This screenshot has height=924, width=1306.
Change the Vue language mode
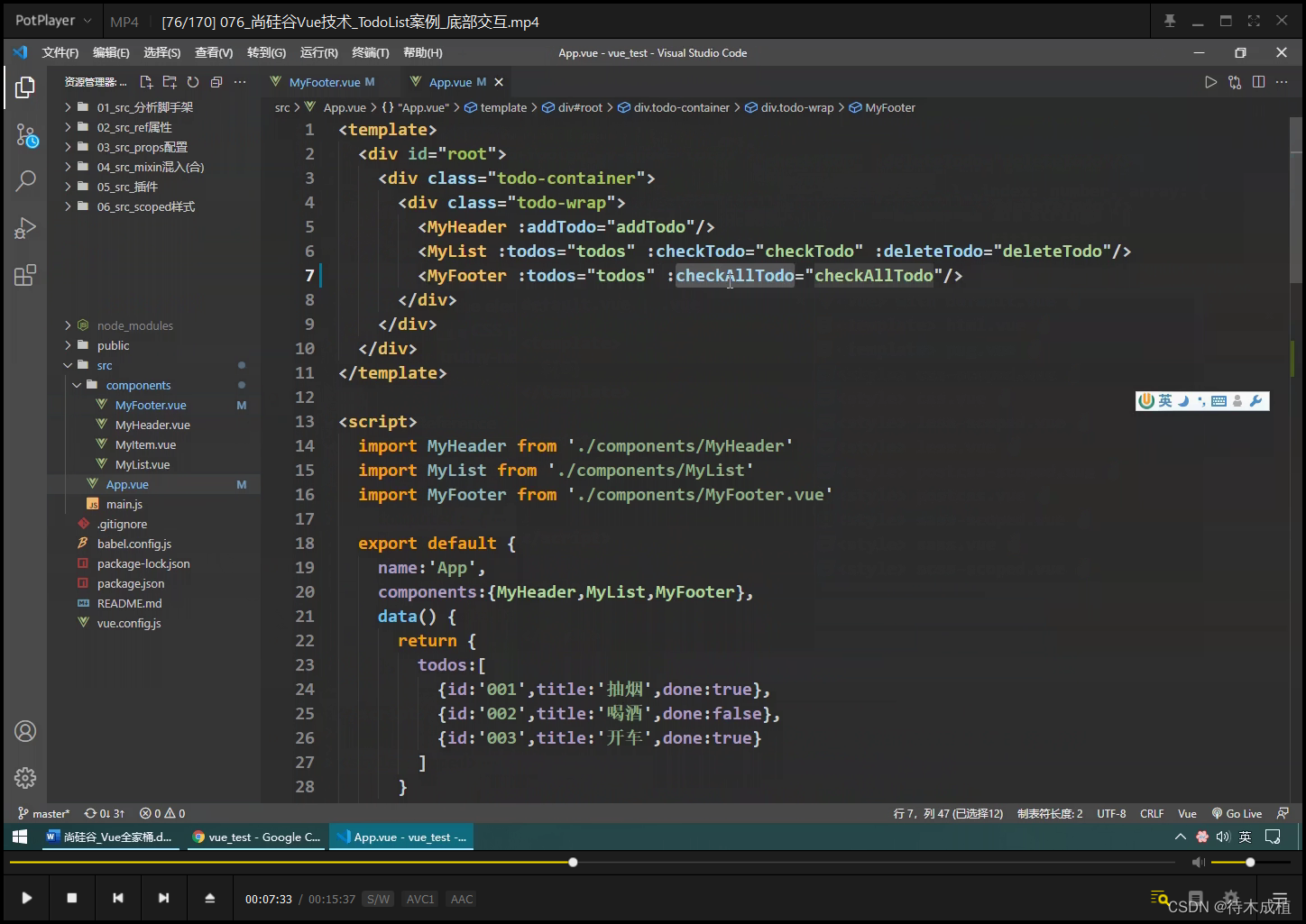click(1187, 813)
